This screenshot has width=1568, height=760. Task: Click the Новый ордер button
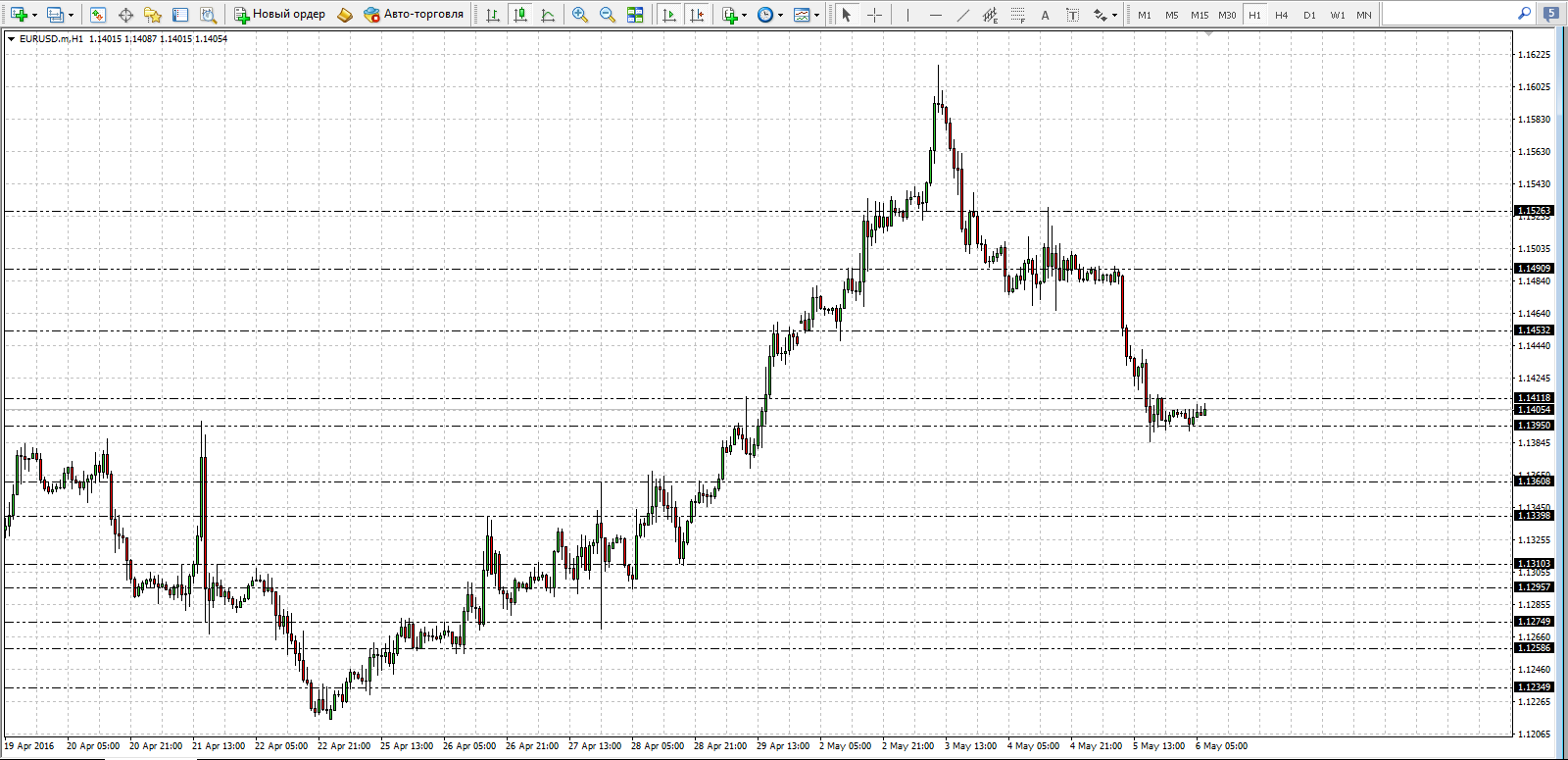tap(279, 15)
